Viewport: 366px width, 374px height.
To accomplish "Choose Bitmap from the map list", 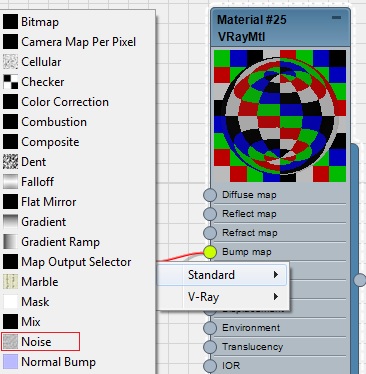I will coord(40,22).
